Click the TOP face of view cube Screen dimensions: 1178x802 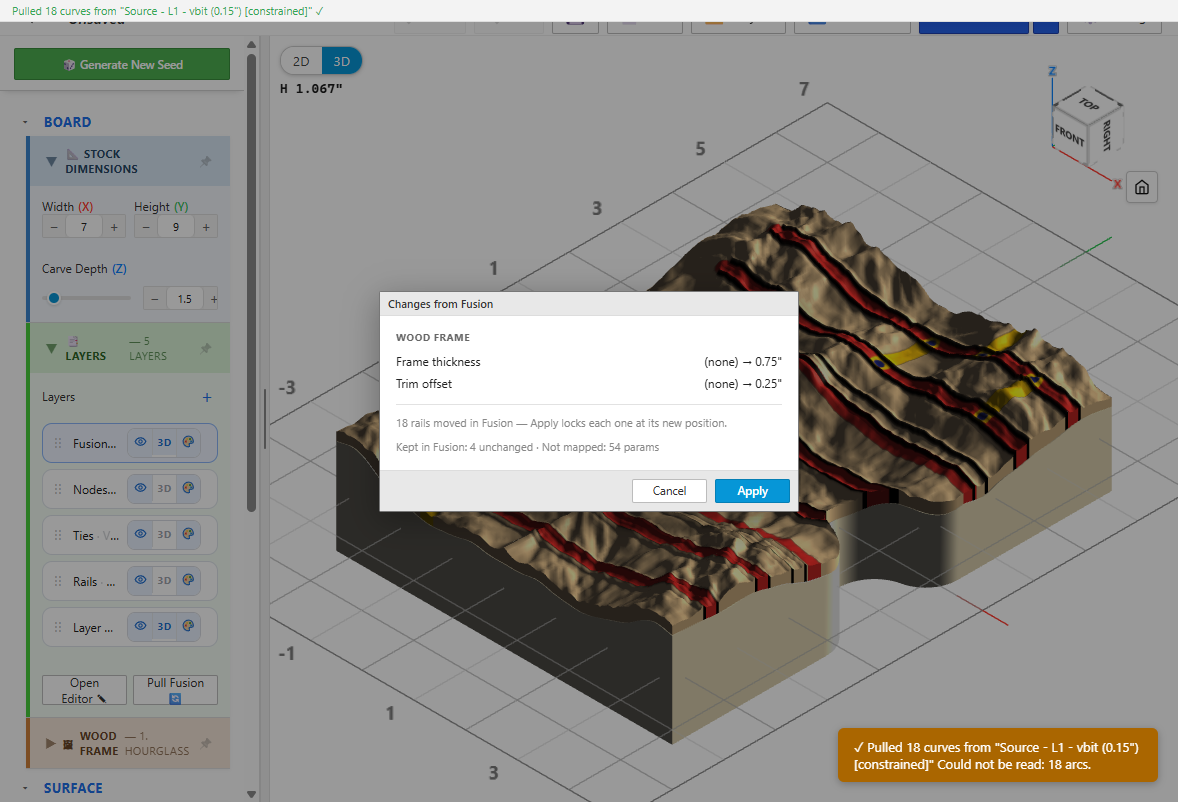1088,104
